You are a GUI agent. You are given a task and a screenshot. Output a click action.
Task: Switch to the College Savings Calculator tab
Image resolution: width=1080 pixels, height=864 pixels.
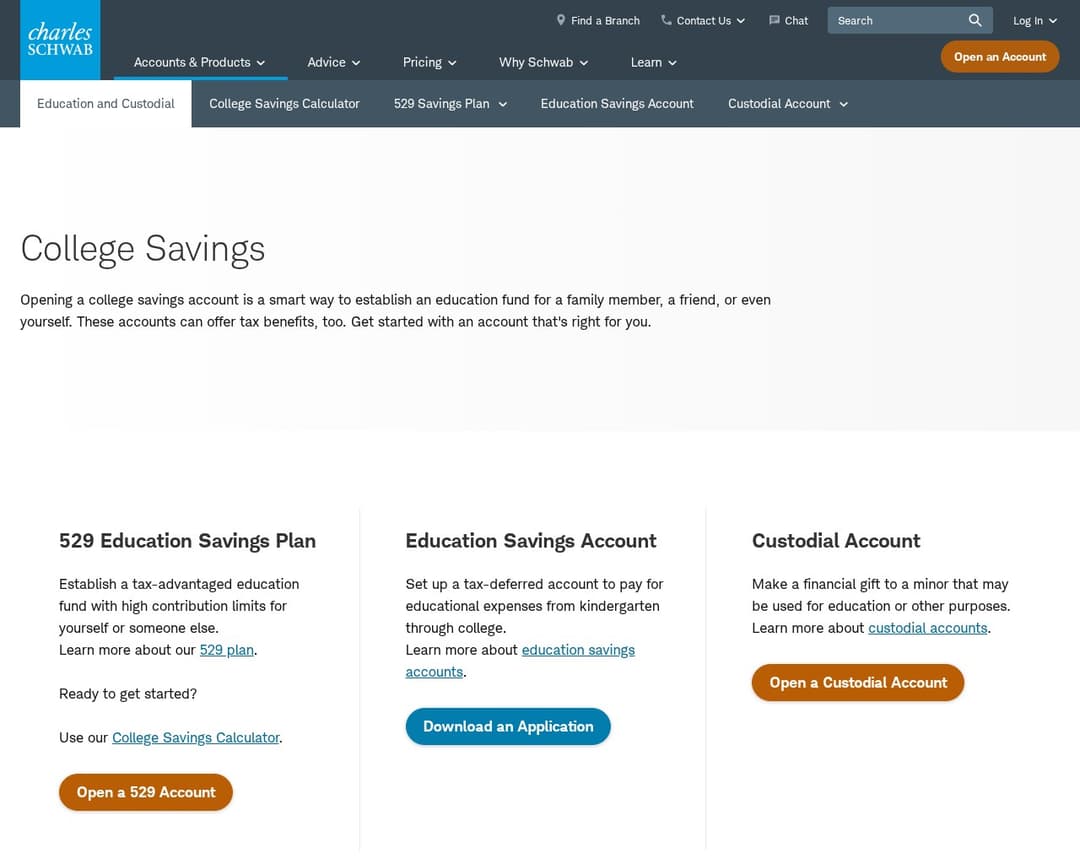pyautogui.click(x=284, y=103)
